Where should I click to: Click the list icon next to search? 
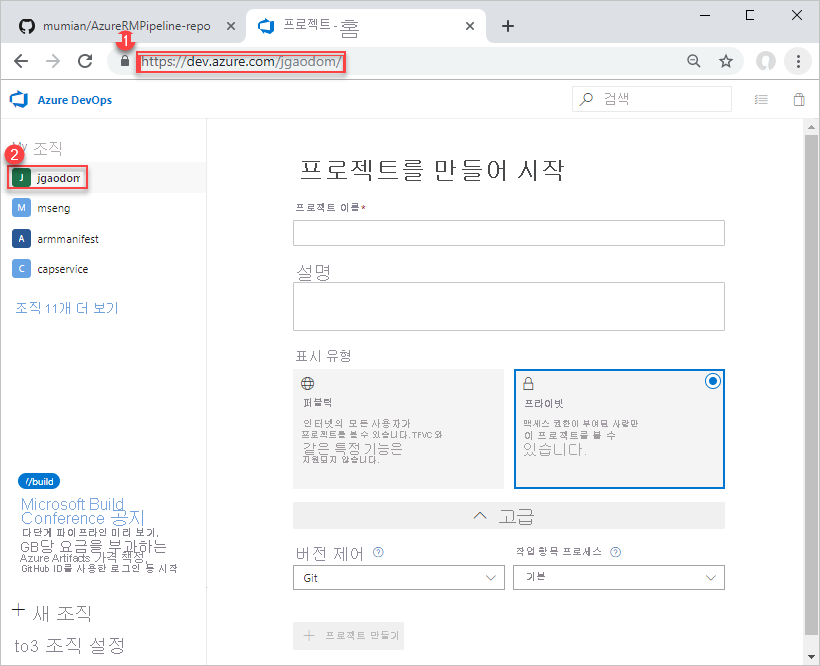tap(761, 99)
